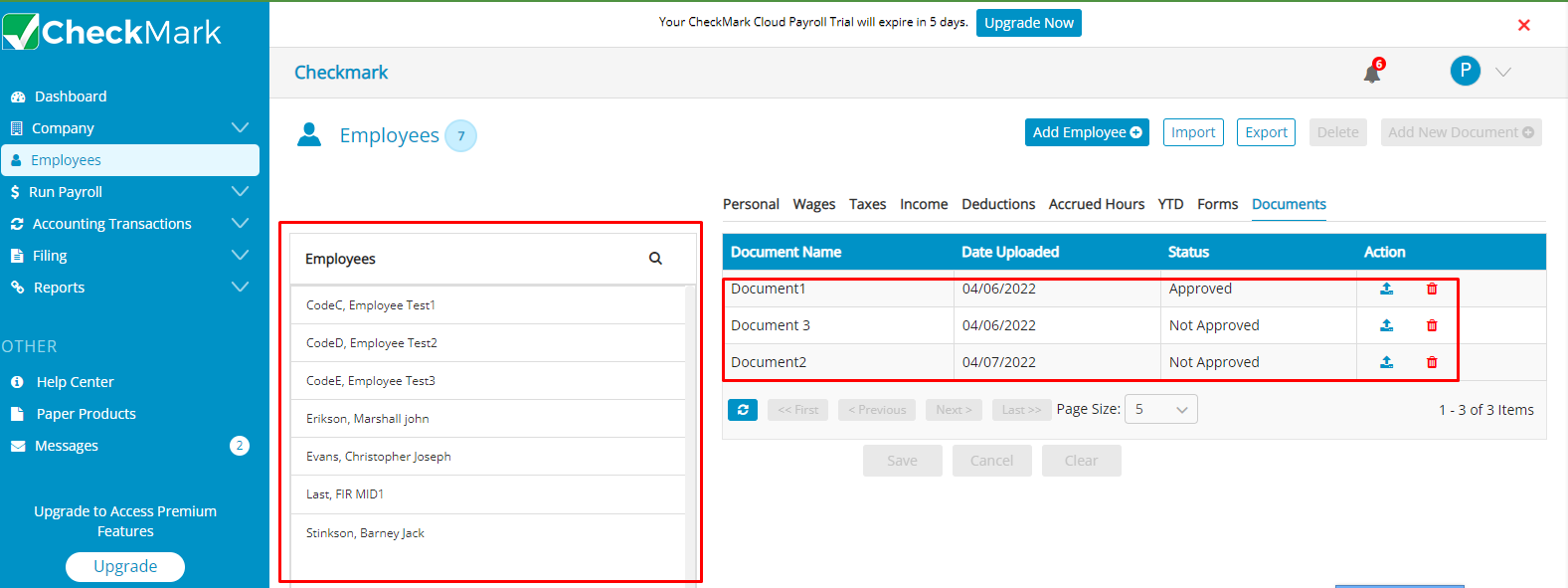
Task: Select employee CodeD, Employee Test2
Action: [487, 343]
